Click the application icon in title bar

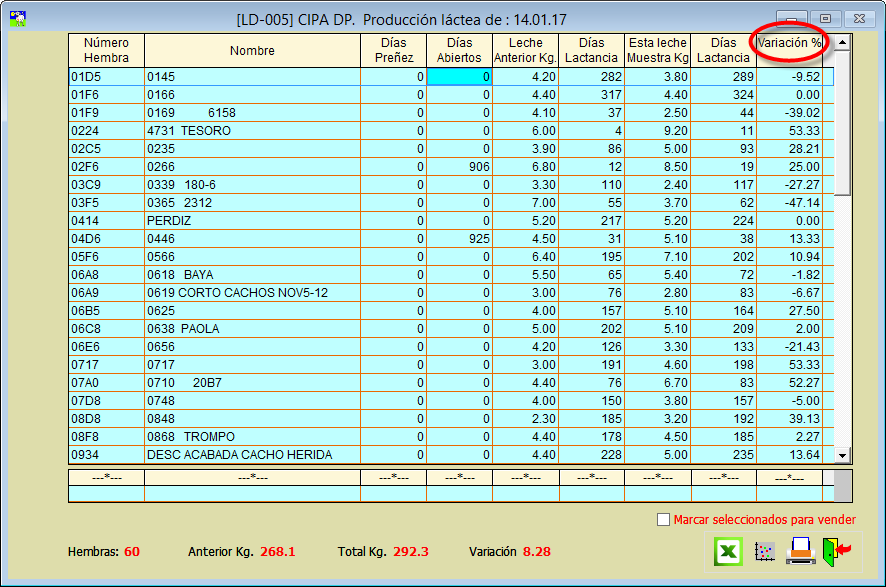pos(17,18)
